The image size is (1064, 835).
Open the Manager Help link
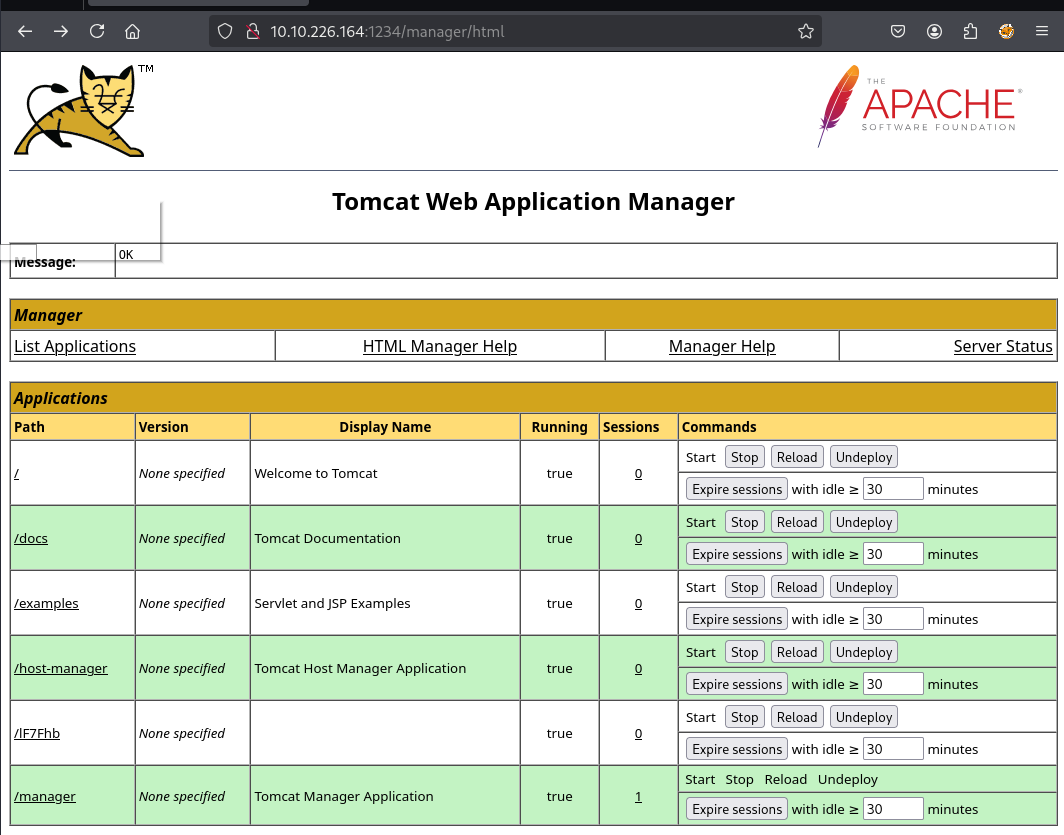click(722, 346)
